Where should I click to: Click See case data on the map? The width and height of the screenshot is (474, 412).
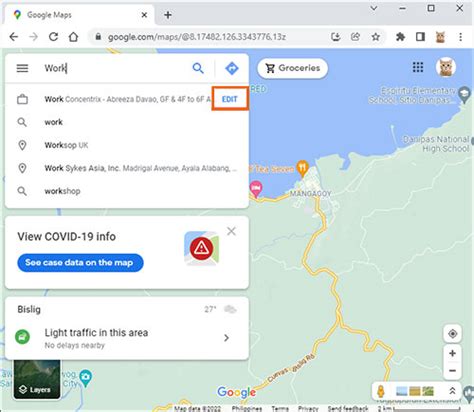point(80,263)
